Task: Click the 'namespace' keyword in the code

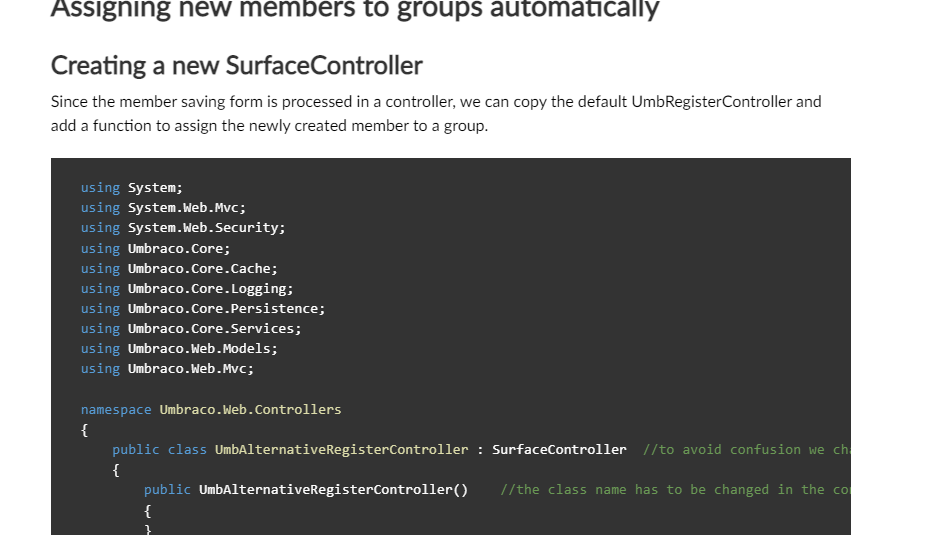Action: pos(116,409)
